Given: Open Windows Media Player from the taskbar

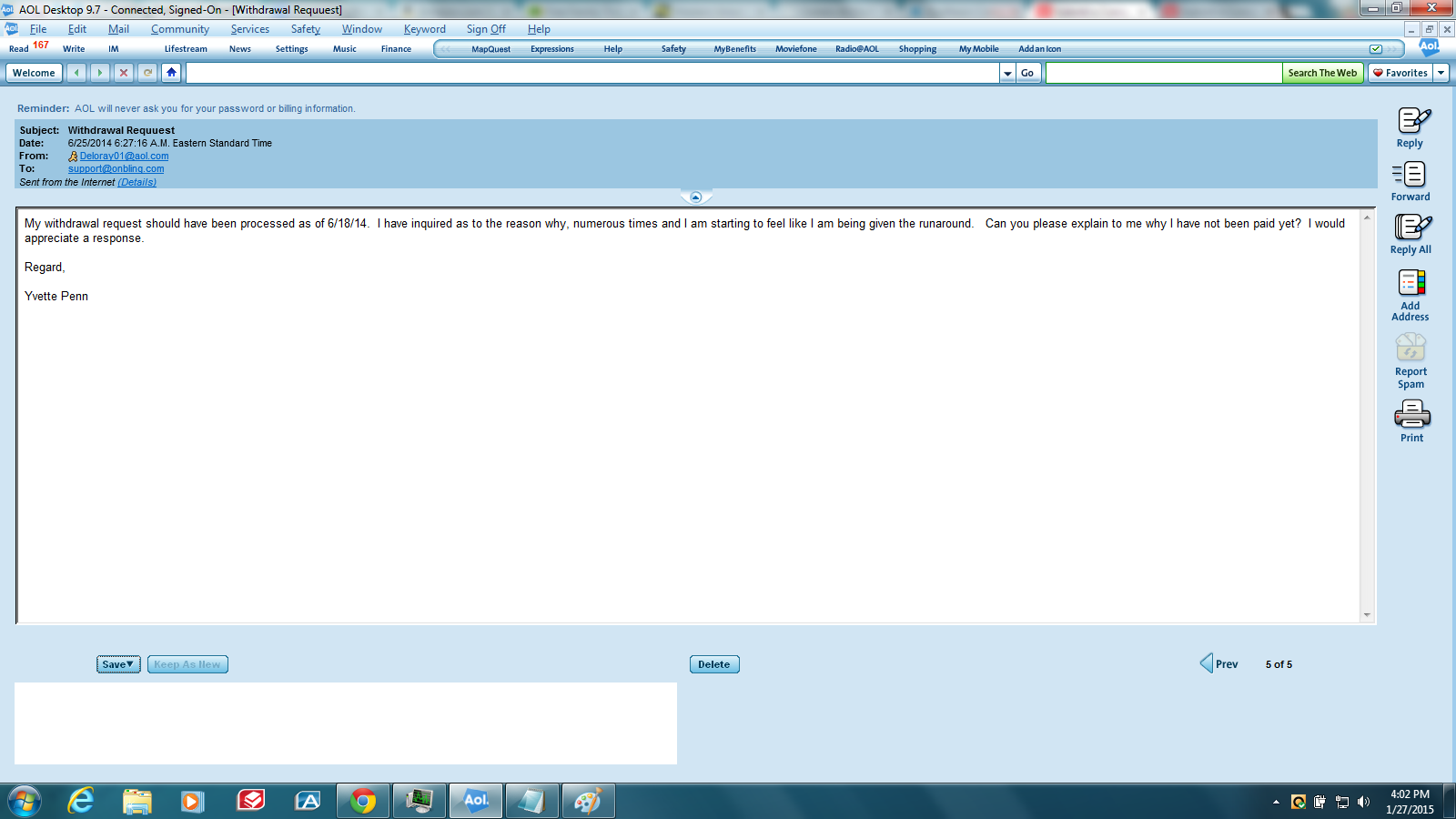Looking at the screenshot, I should click(x=193, y=801).
